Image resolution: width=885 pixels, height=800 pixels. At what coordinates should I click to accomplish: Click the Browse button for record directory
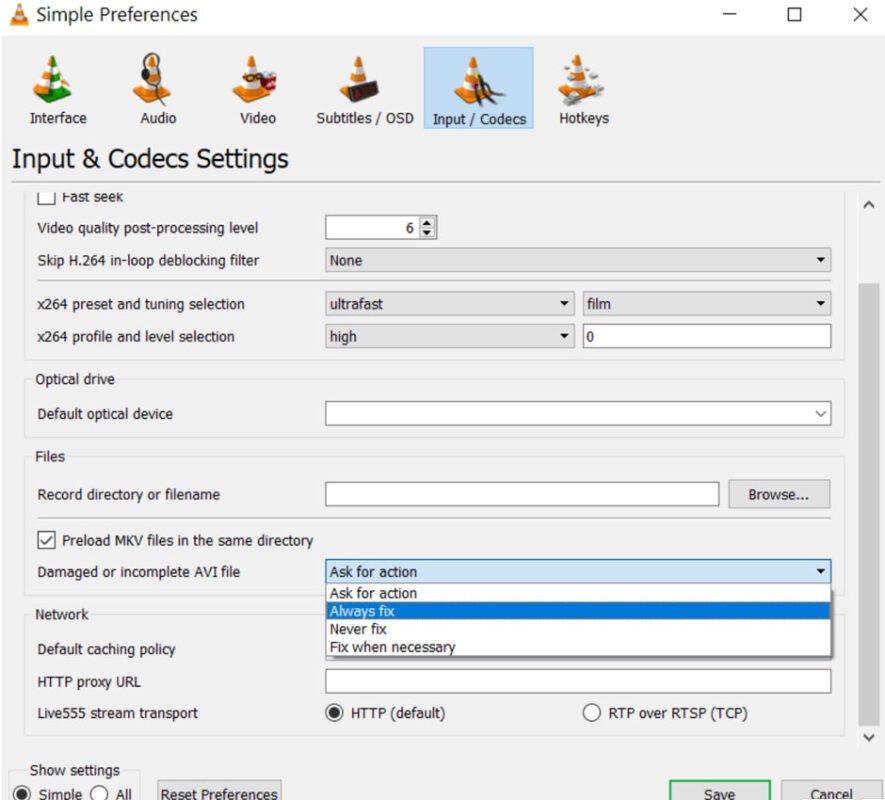click(778, 493)
